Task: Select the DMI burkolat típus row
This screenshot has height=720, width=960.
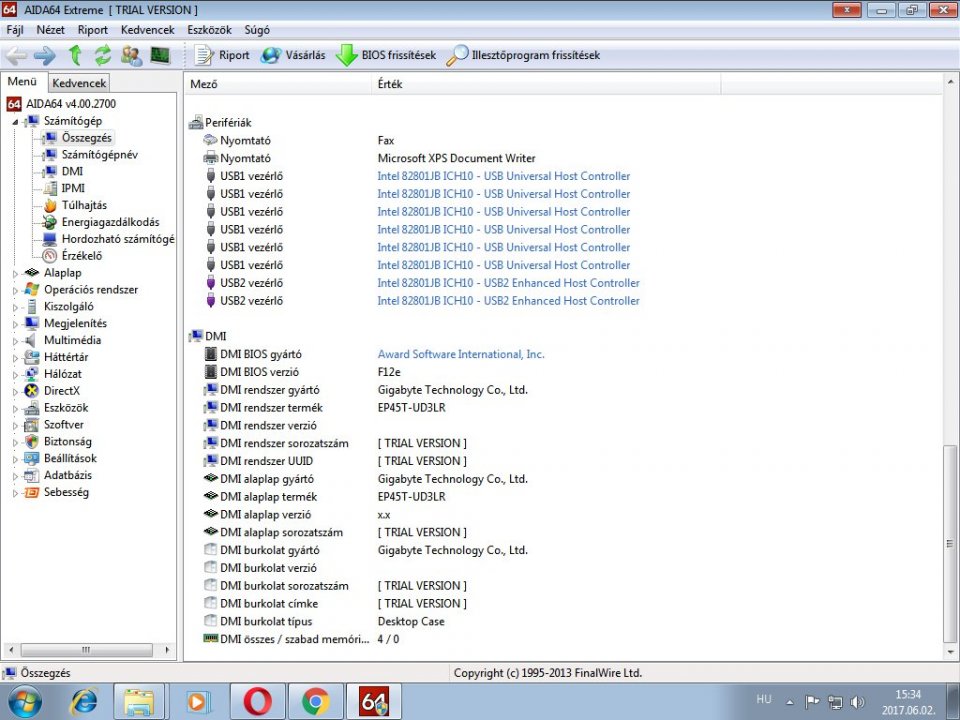Action: [x=324, y=621]
